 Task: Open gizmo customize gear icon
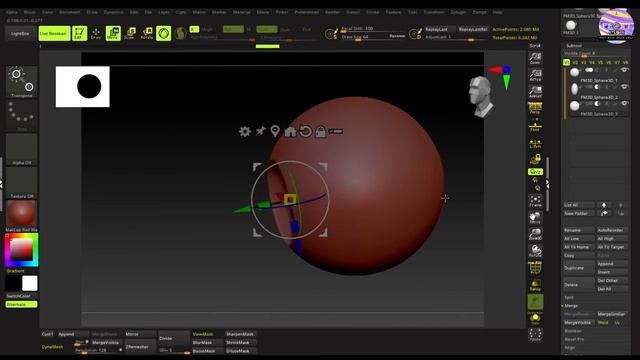click(244, 131)
